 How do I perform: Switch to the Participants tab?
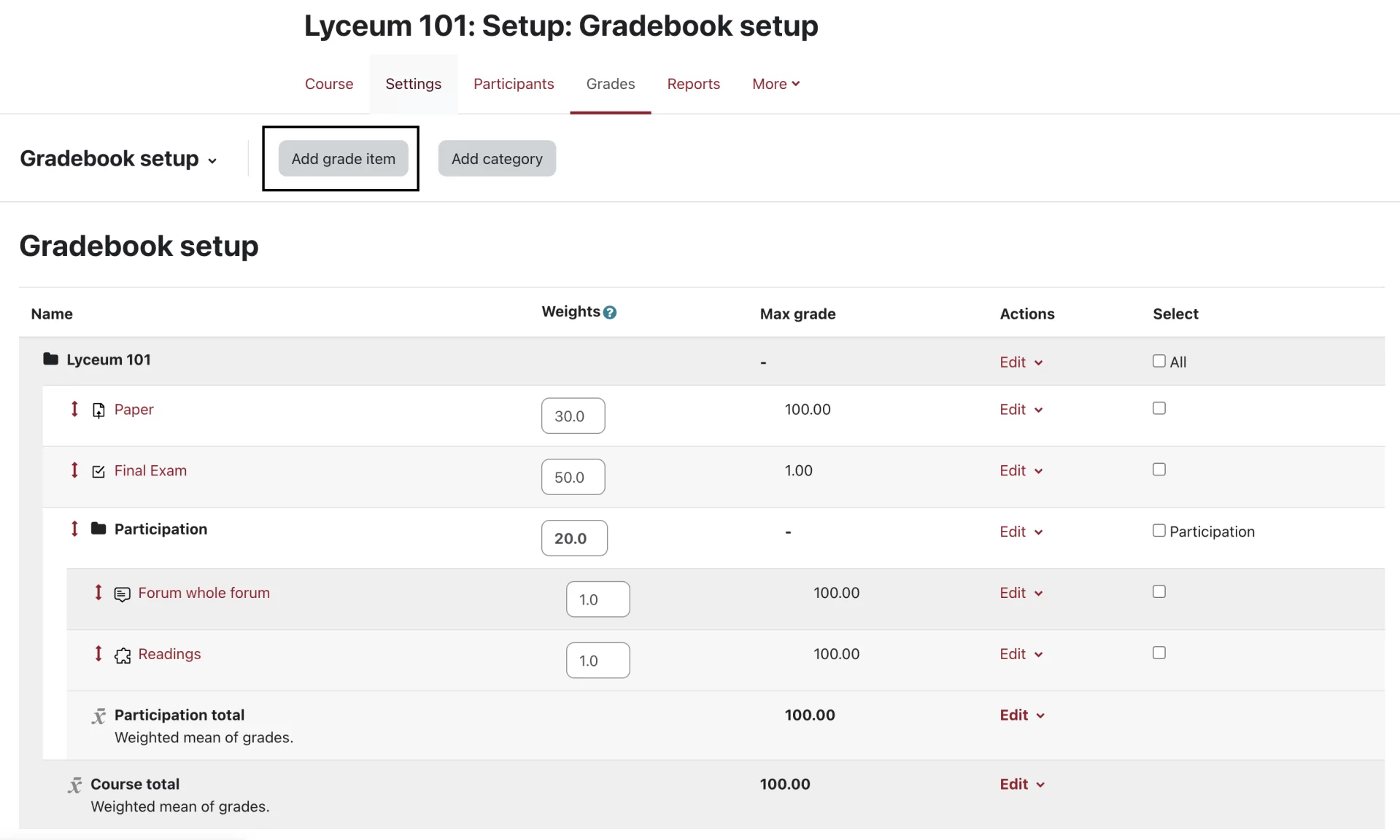coord(514,84)
